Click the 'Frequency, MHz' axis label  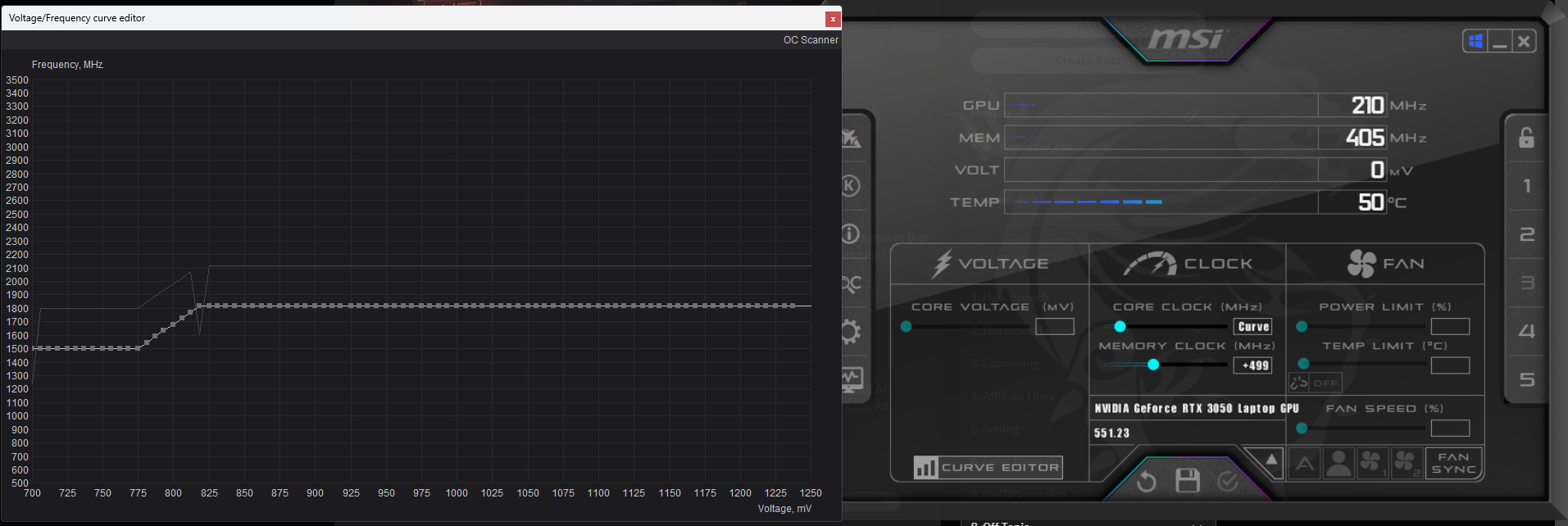tap(67, 65)
